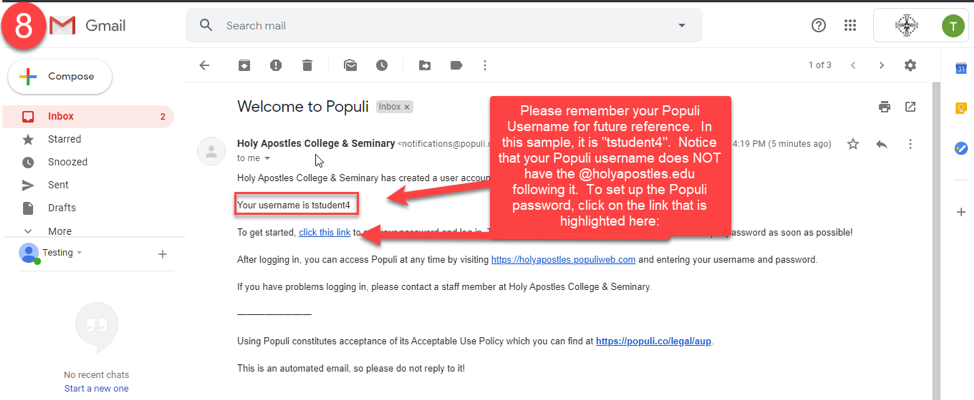Archive this email with the archive icon
974x400 pixels.
point(244,65)
